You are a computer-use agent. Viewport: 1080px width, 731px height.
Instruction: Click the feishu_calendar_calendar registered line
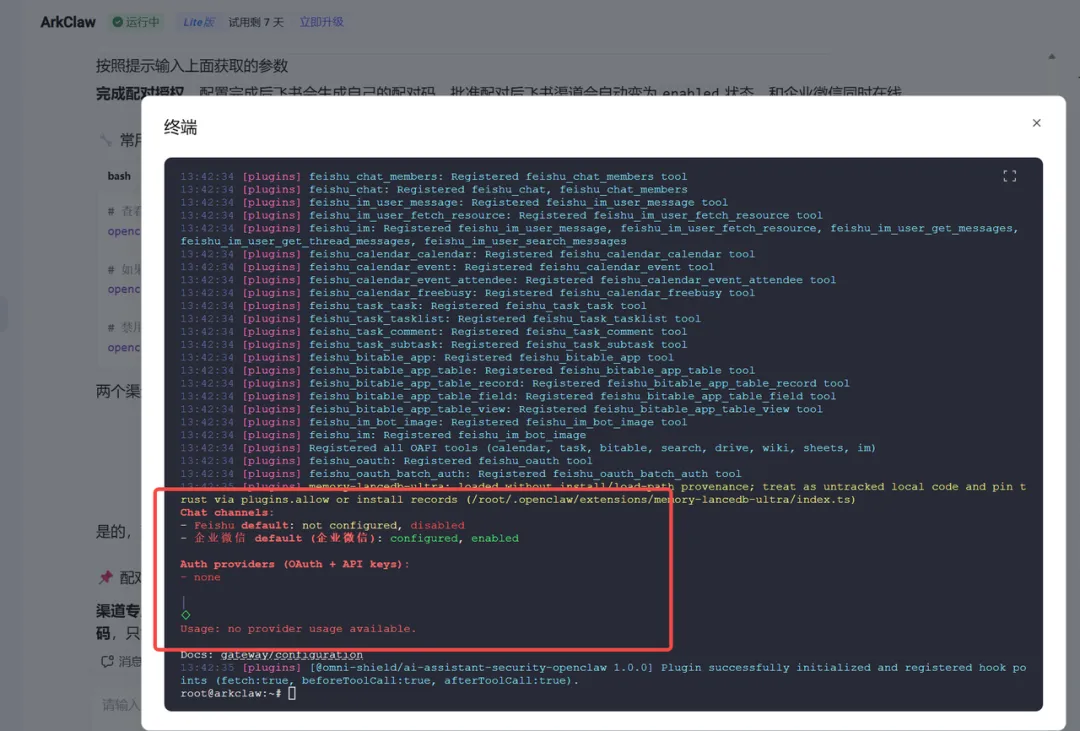point(468,254)
